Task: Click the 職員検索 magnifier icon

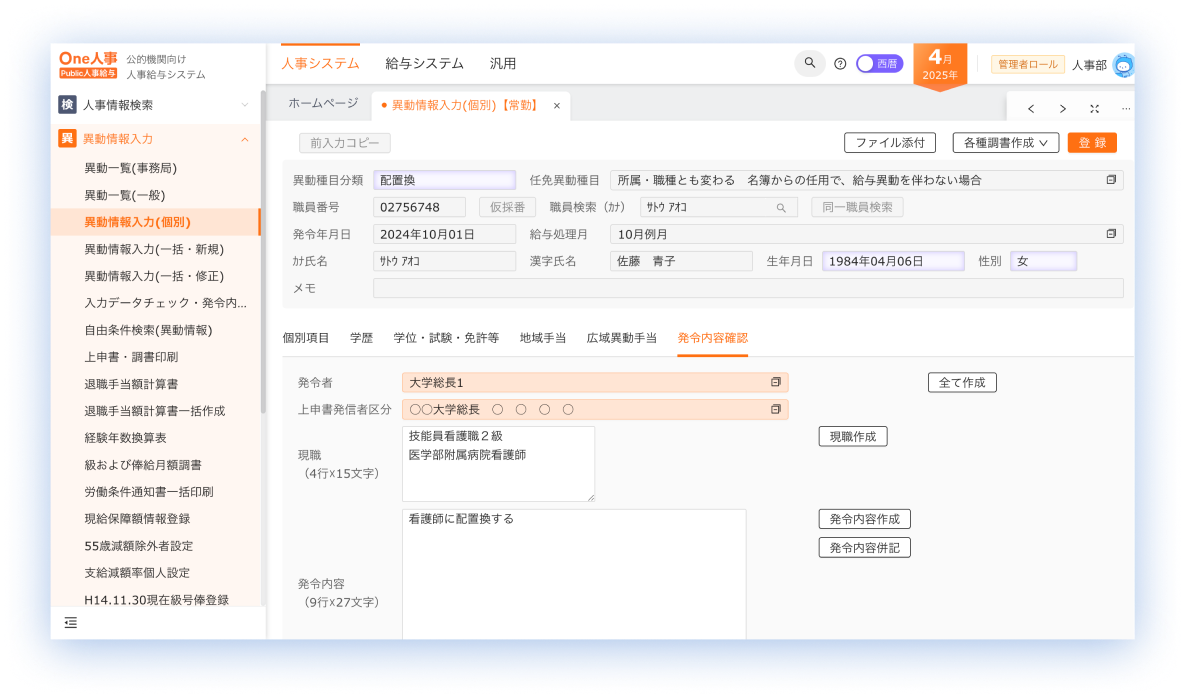Action: (781, 207)
